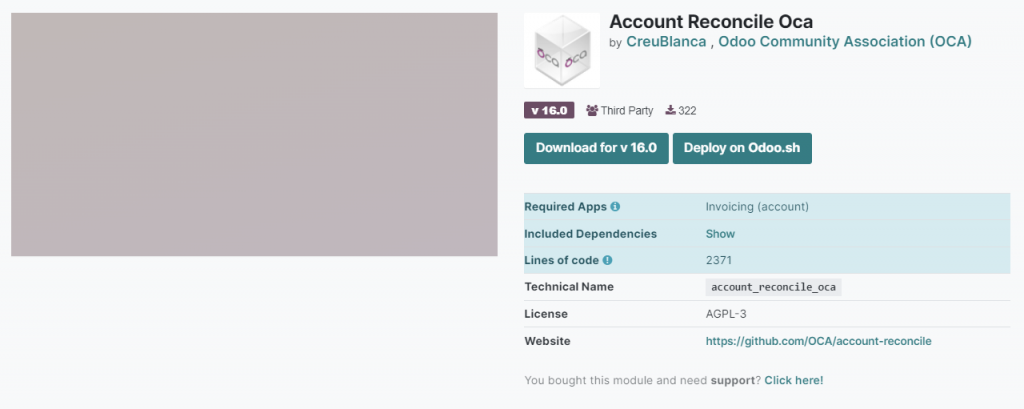Click the Third Party label
Image resolution: width=1024 pixels, height=409 pixels.
(627, 111)
